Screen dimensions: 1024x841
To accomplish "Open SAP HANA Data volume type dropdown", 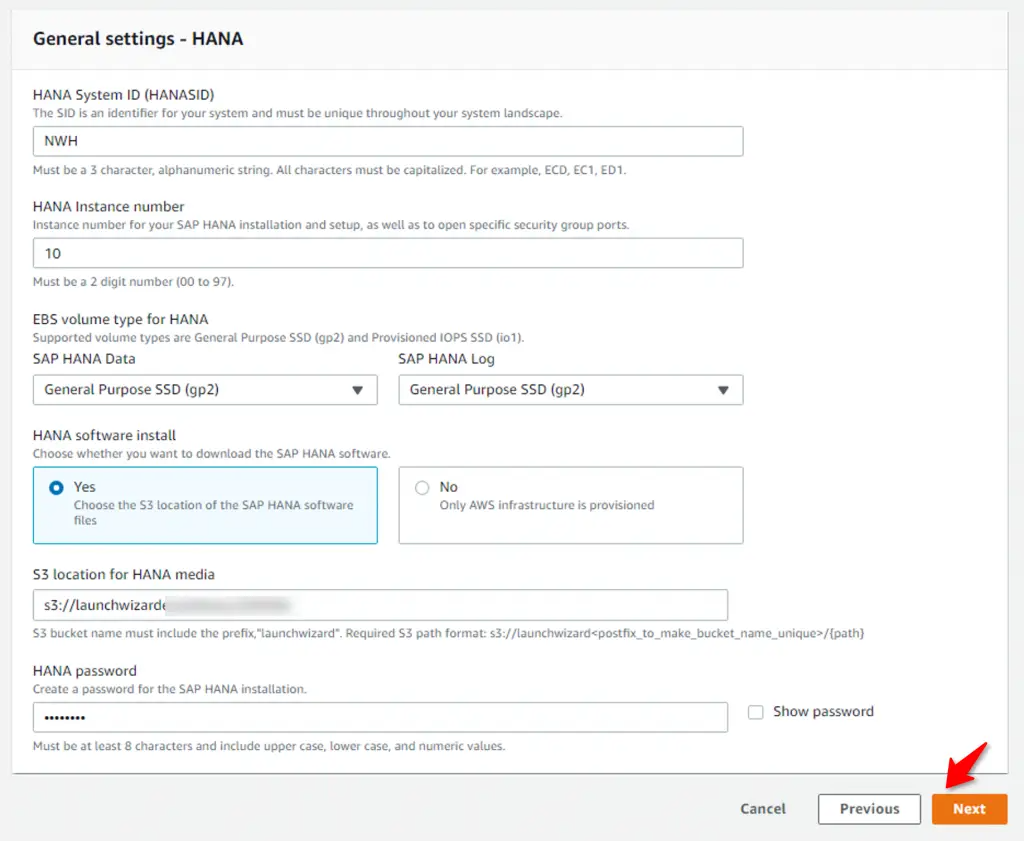I will click(x=205, y=390).
